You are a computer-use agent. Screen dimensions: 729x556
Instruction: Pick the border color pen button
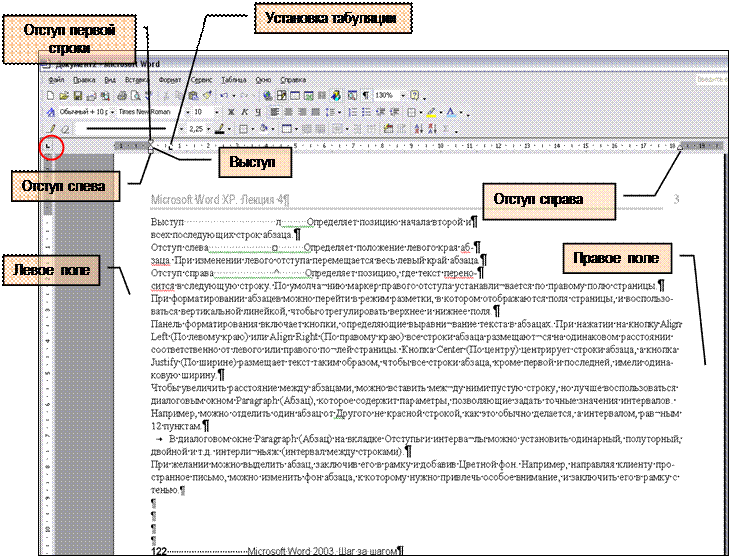(220, 129)
